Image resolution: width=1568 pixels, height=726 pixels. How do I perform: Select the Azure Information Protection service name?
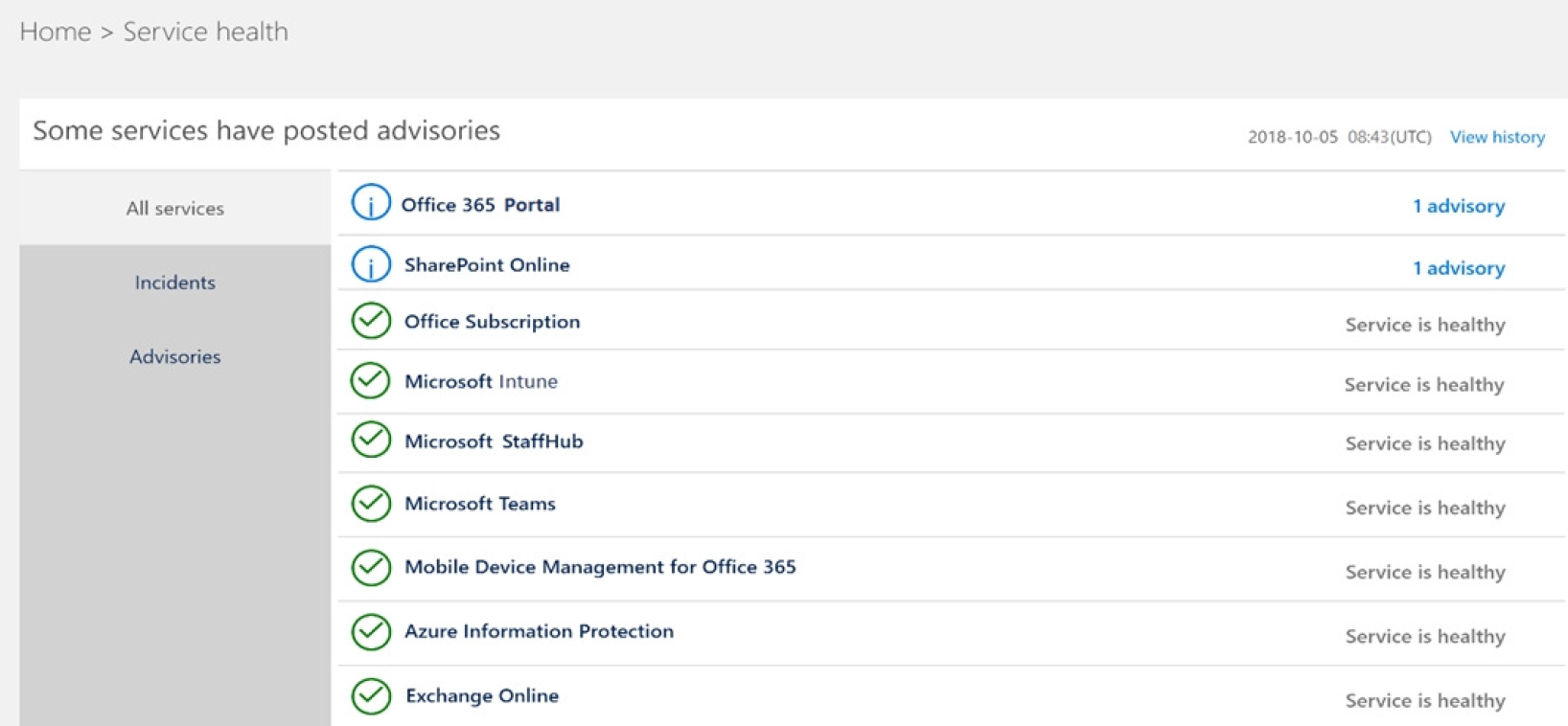tap(539, 631)
